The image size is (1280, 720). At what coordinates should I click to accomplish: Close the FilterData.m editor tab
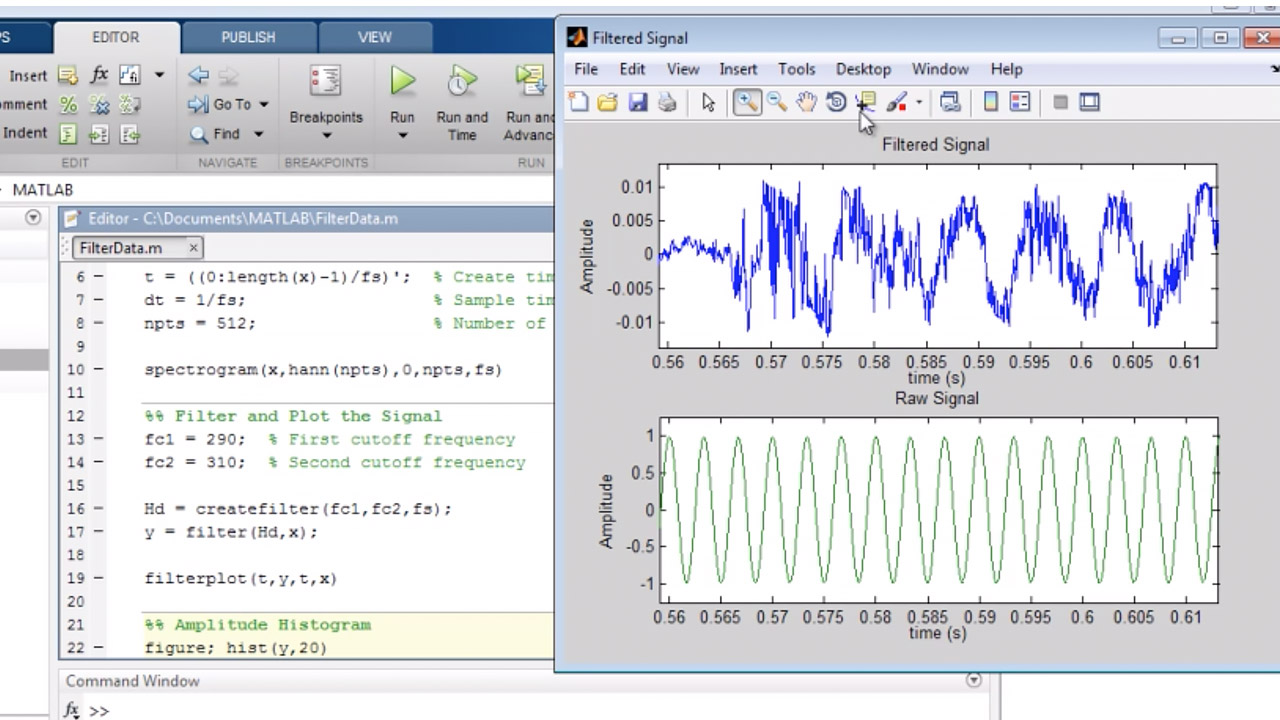click(x=193, y=248)
